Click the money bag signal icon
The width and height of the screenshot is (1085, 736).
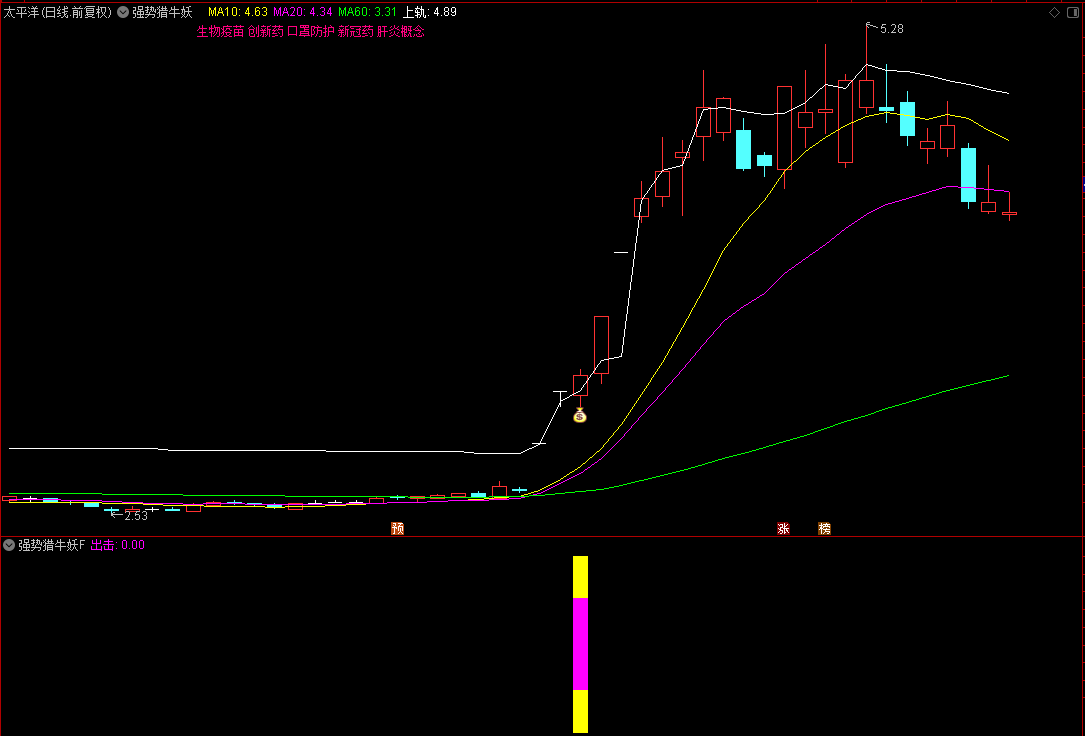[580, 415]
